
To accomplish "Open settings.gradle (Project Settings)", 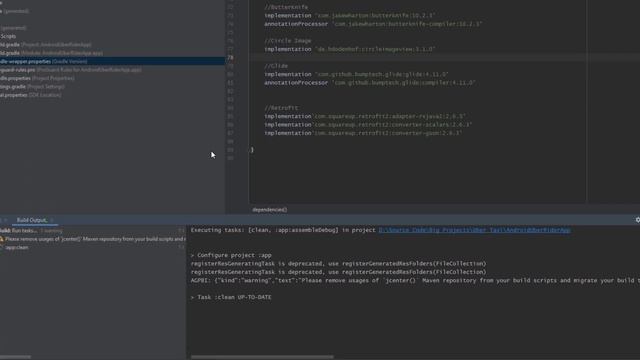I will (32, 87).
